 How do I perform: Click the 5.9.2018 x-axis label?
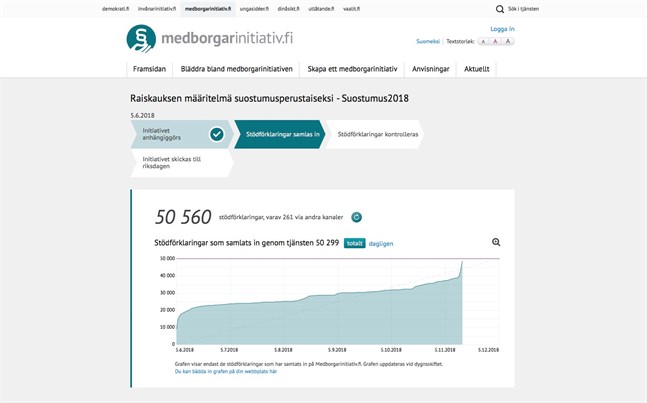coord(337,350)
